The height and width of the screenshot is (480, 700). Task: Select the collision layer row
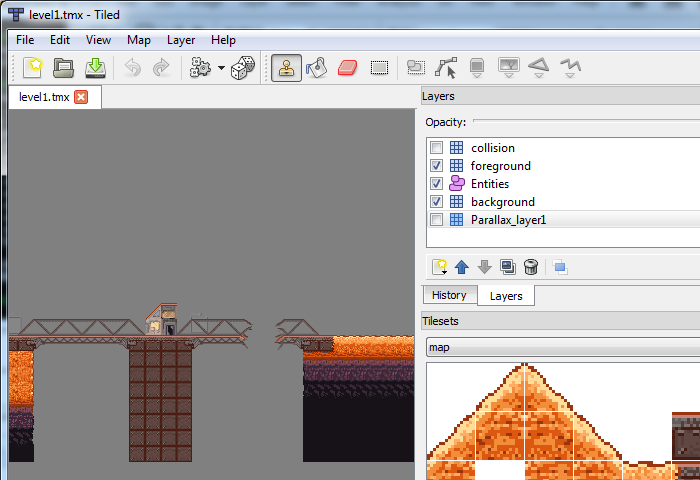coord(563,147)
